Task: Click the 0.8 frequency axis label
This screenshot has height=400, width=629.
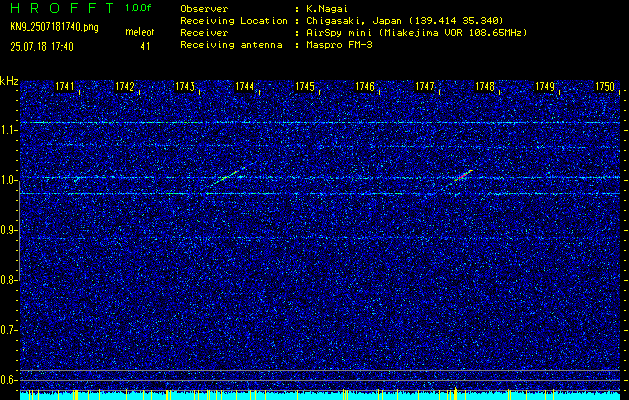Action: coord(7,280)
